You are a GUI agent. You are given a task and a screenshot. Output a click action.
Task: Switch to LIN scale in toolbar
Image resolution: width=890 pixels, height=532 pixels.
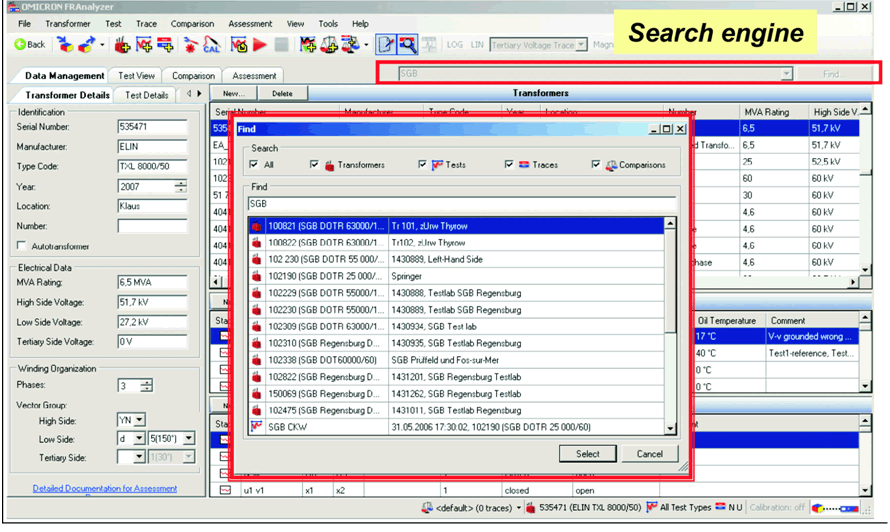[477, 44]
